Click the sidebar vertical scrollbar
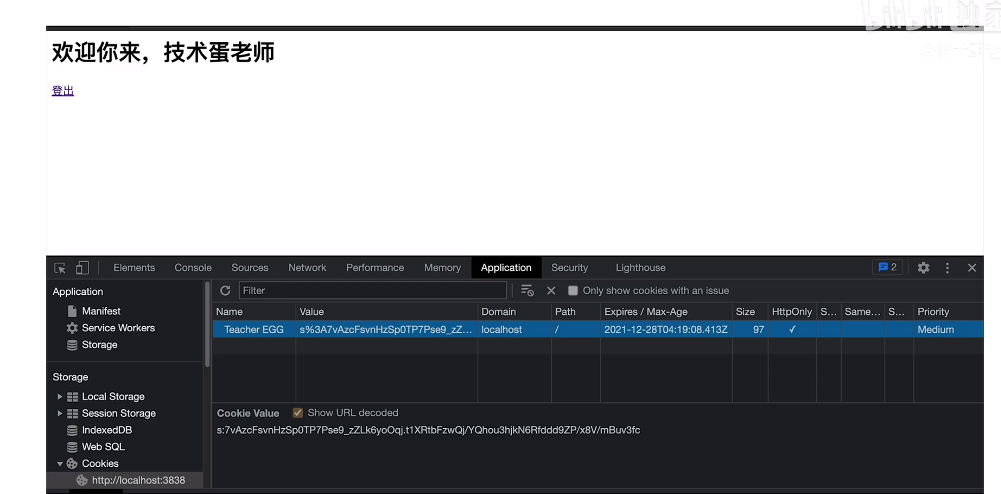1001x494 pixels. point(207,324)
